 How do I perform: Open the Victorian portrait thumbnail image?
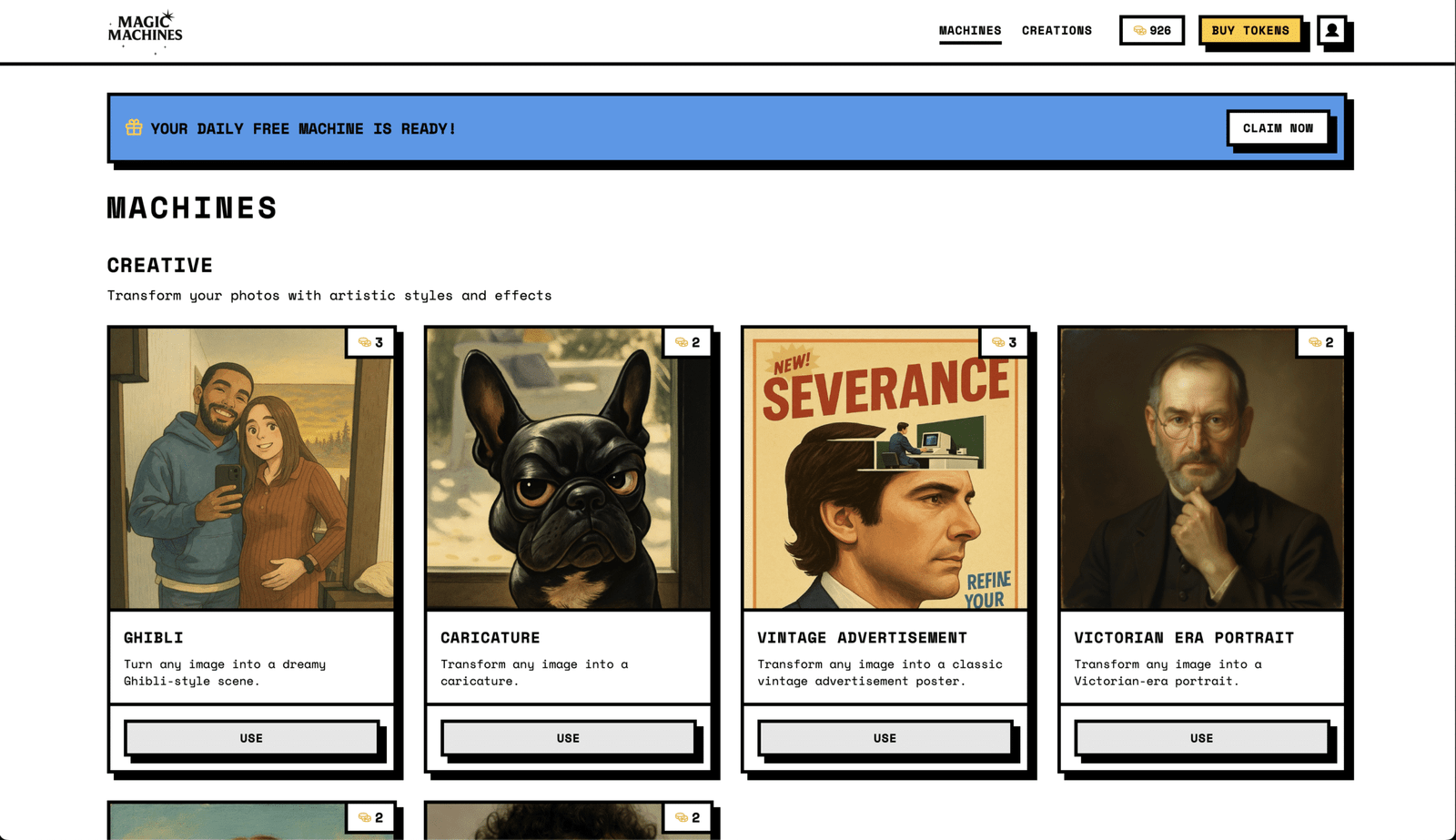1201,469
